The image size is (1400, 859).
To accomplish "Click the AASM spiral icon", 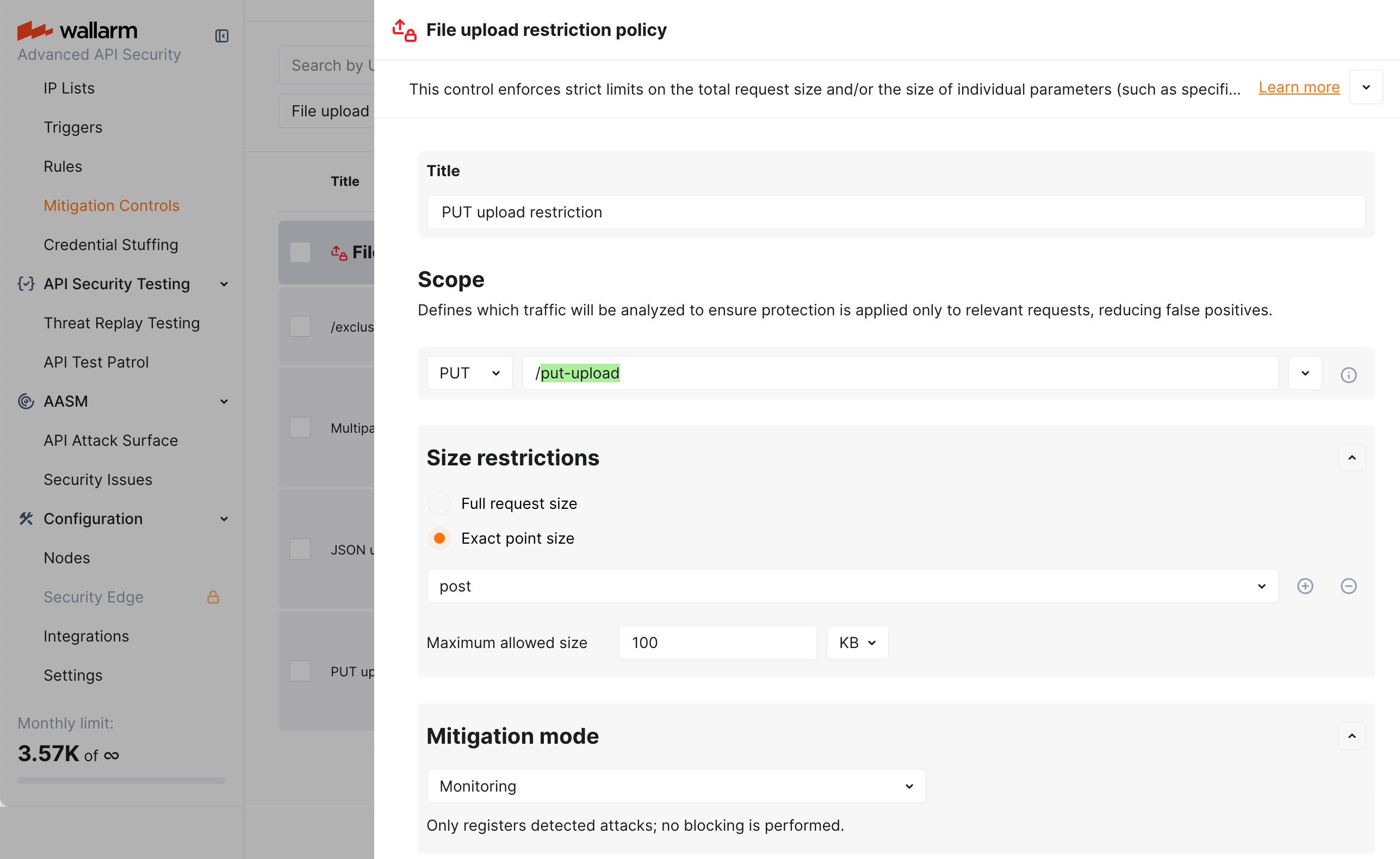I will (26, 401).
